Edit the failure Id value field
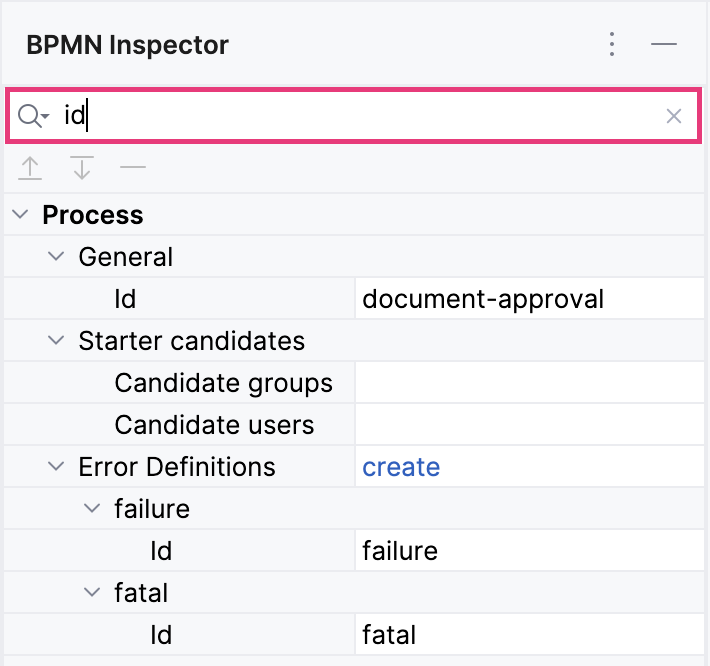The height and width of the screenshot is (666, 710). pyautogui.click(x=530, y=551)
